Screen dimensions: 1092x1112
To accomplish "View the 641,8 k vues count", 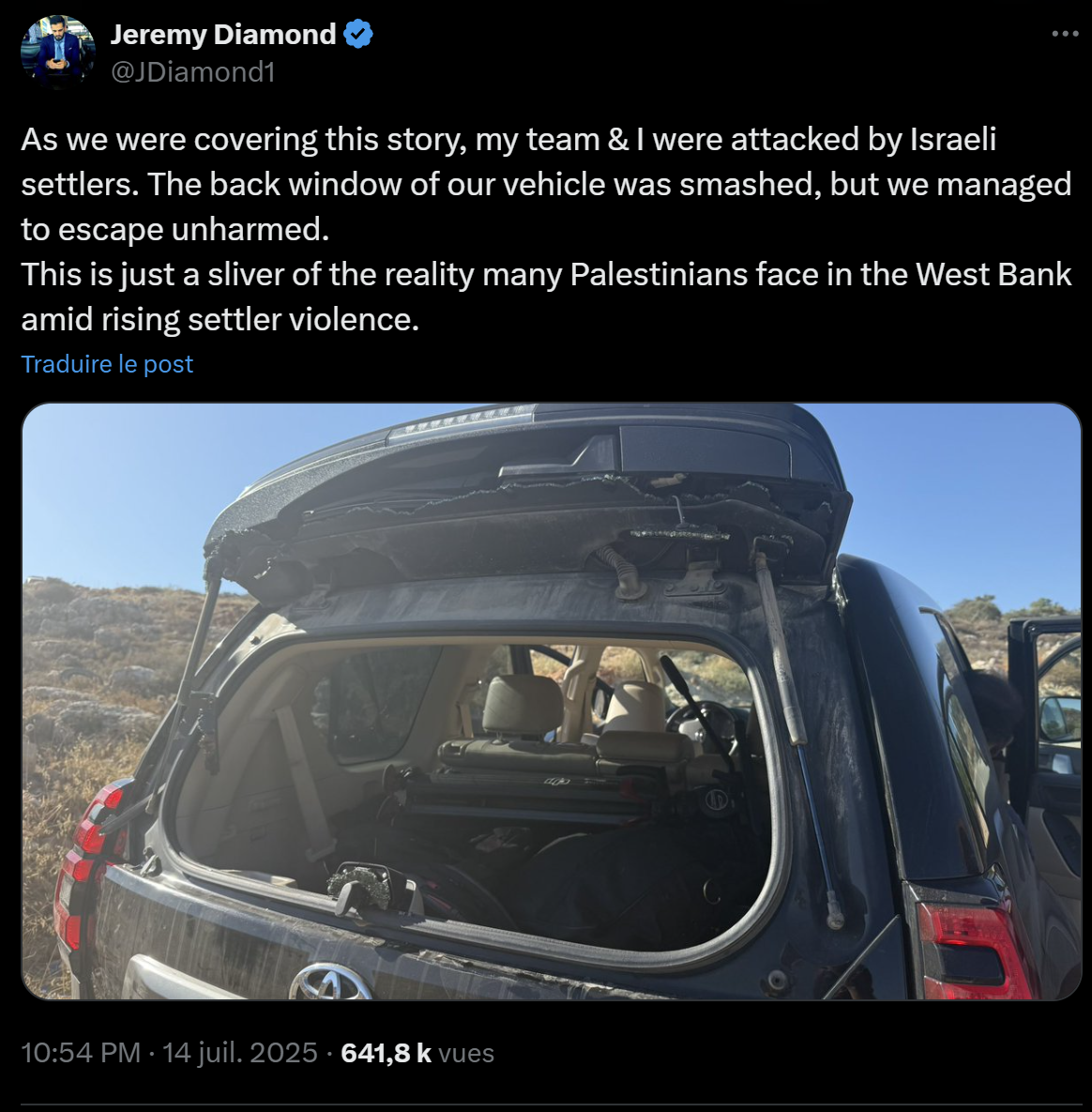I will pos(417,1053).
